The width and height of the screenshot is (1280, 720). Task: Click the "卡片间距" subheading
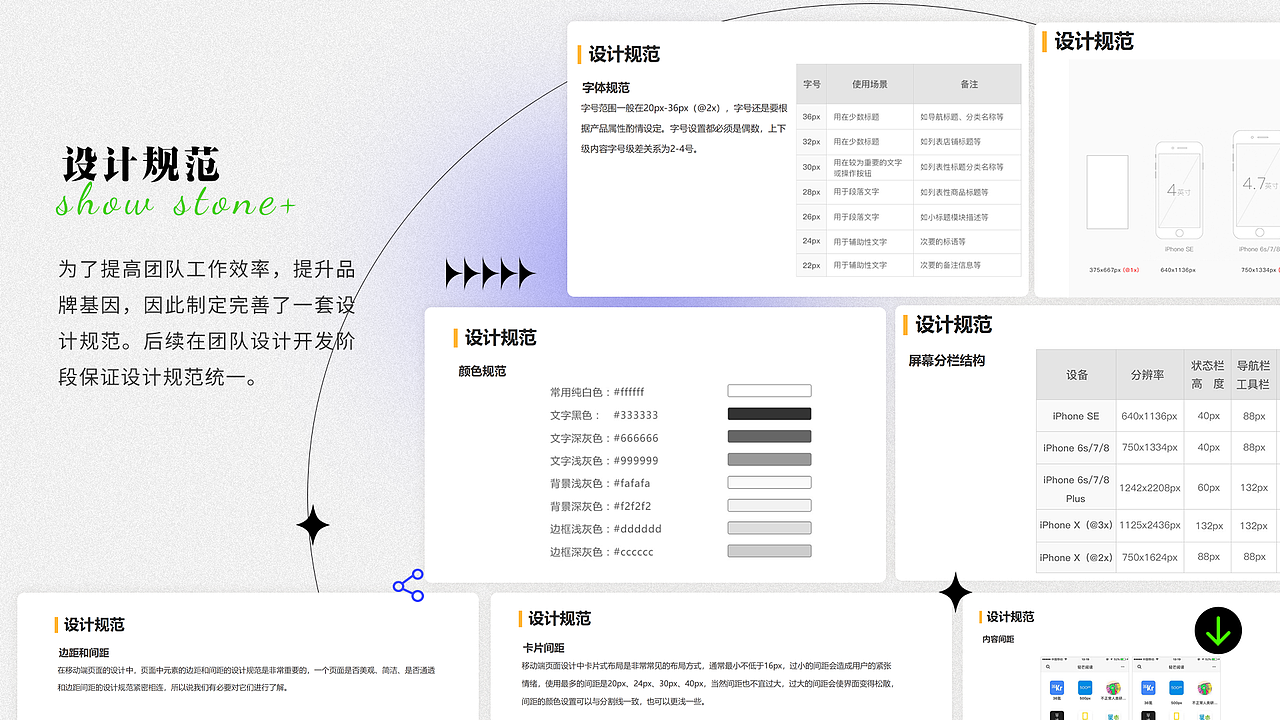point(543,648)
